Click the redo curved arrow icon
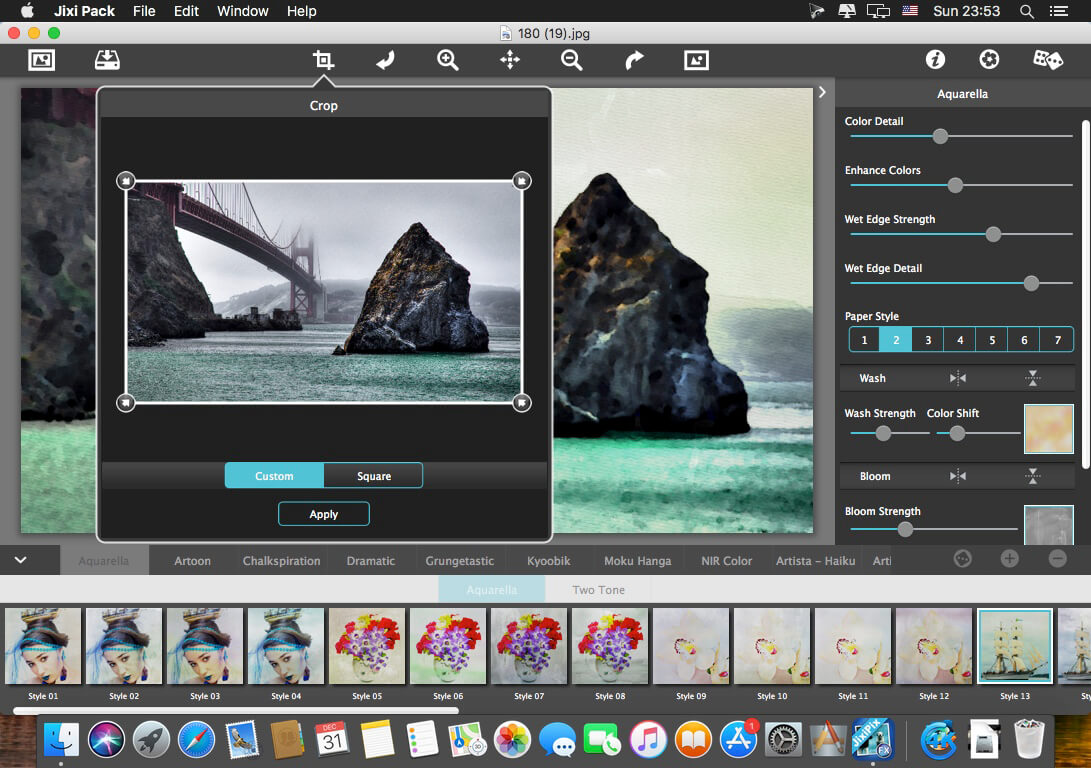Image resolution: width=1091 pixels, height=768 pixels. (x=634, y=60)
